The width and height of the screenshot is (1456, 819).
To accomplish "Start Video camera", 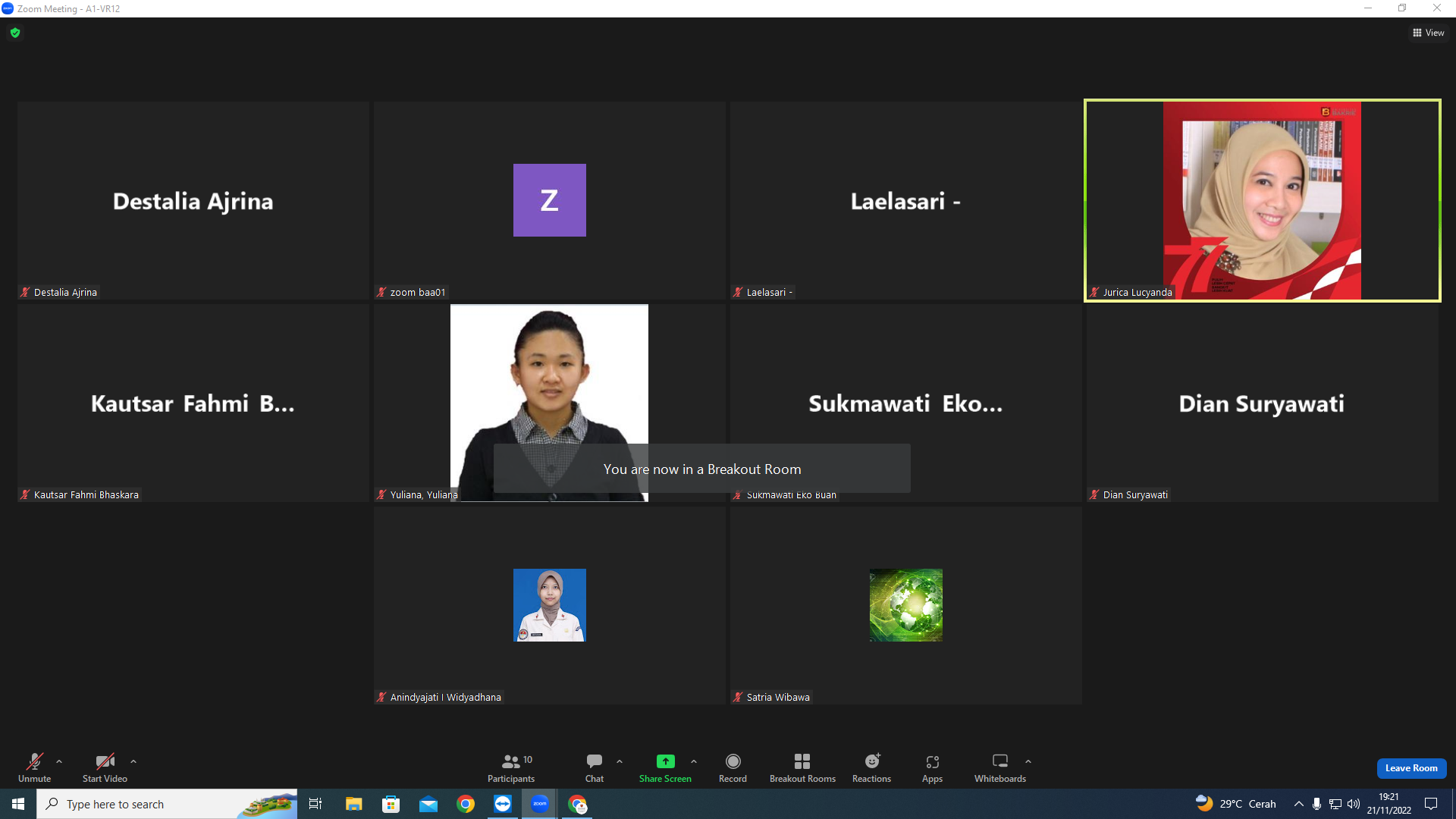I will point(105,767).
